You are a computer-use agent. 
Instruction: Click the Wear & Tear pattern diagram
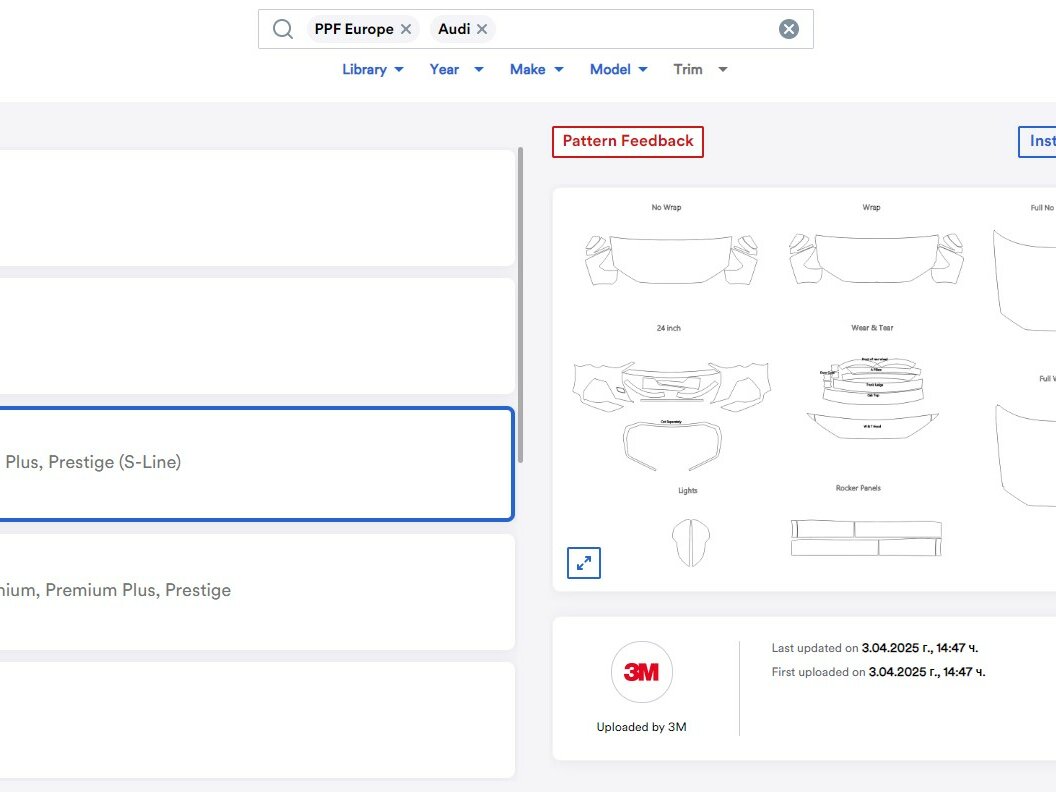click(x=871, y=390)
